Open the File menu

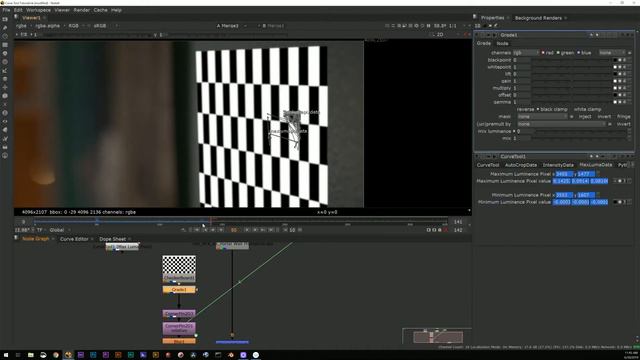[x=6, y=10]
